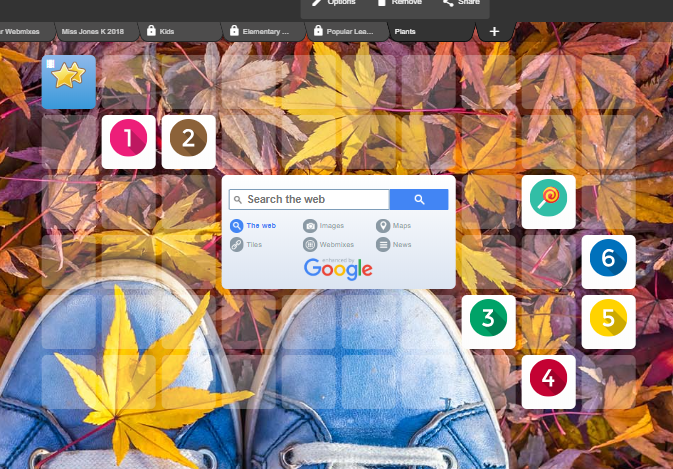Switch to the Webmixes tab
The height and width of the screenshot is (469, 673).
26,32
